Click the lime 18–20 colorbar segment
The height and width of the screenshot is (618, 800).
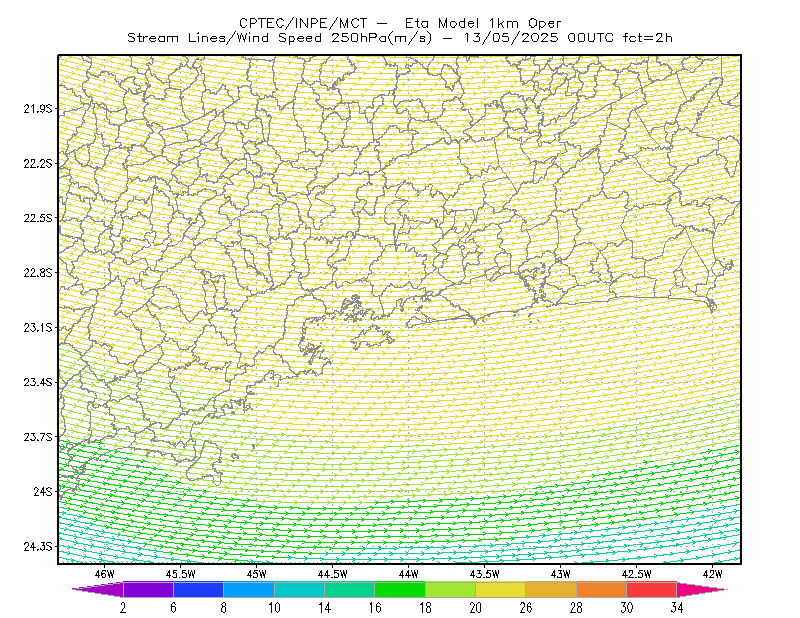(451, 589)
